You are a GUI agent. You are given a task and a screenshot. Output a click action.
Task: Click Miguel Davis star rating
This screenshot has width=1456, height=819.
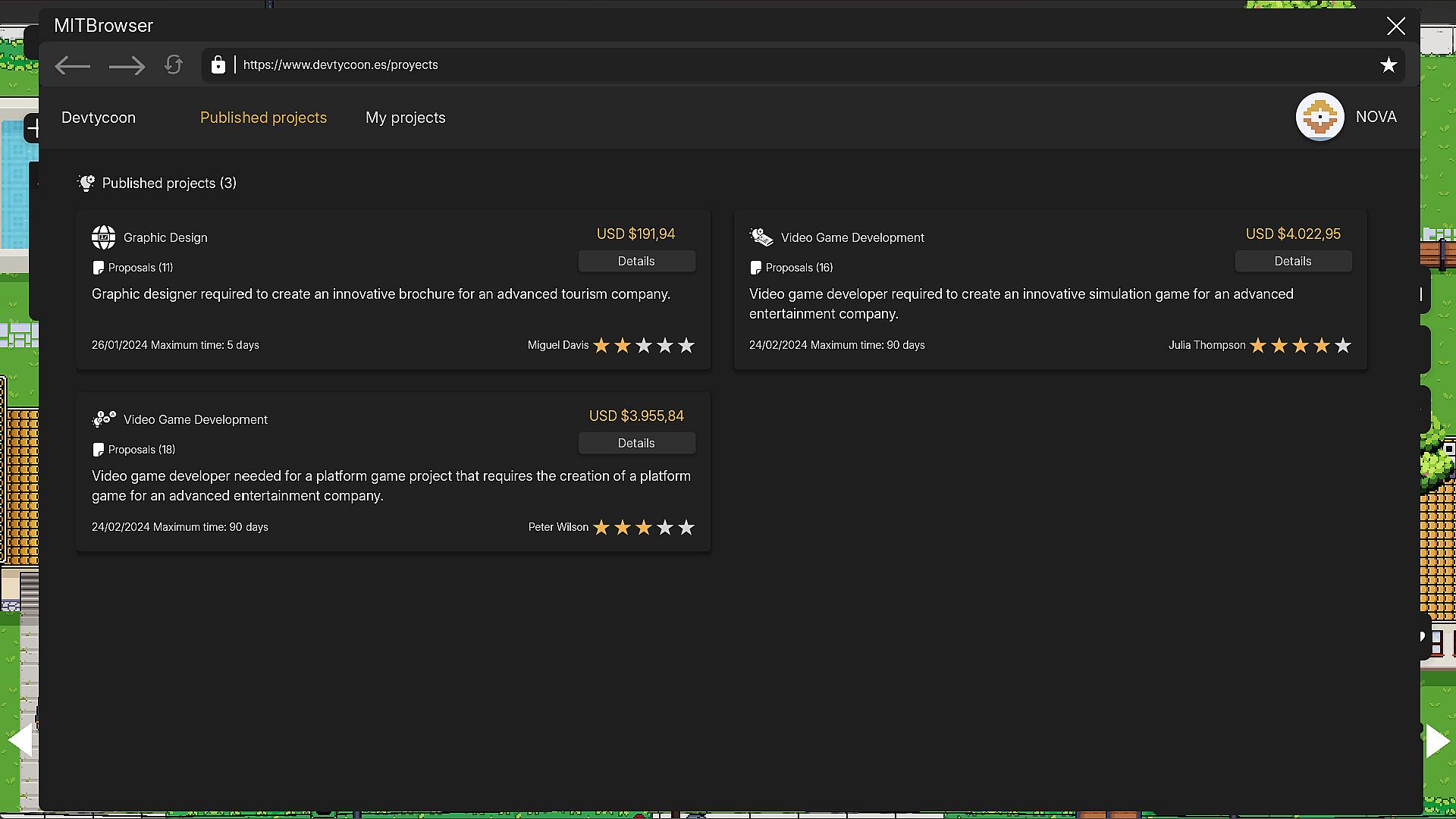click(644, 346)
